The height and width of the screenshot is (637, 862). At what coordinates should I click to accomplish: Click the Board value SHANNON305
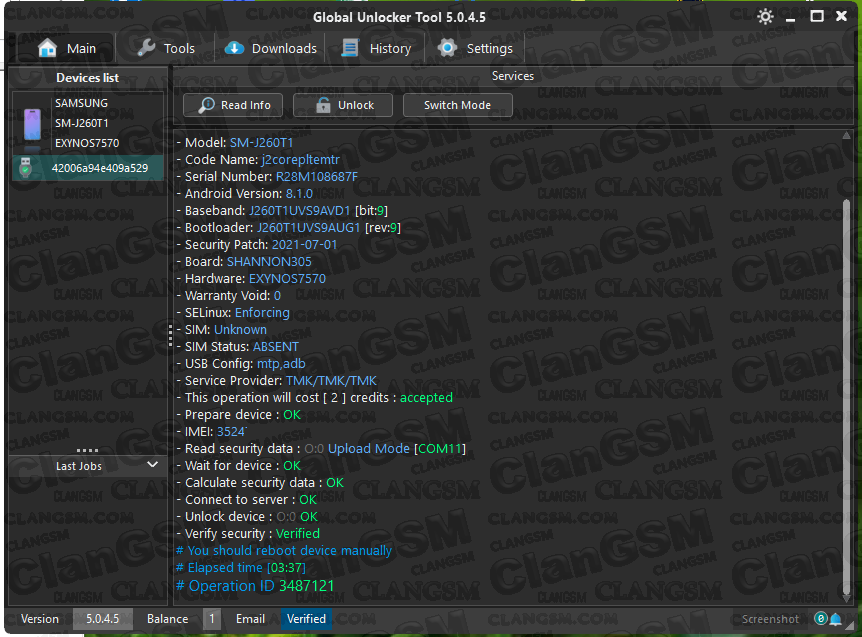tap(269, 262)
